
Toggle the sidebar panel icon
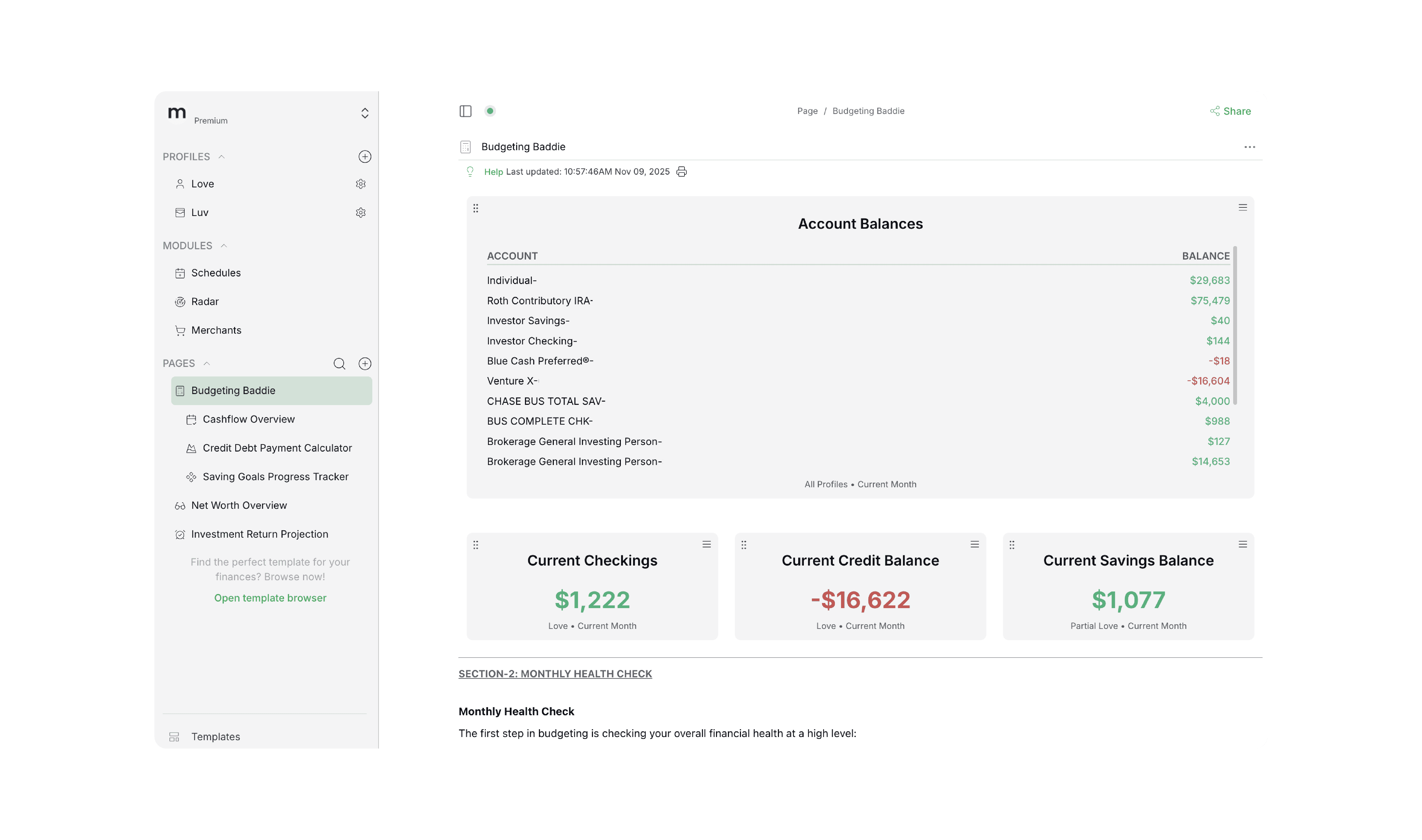pos(465,111)
